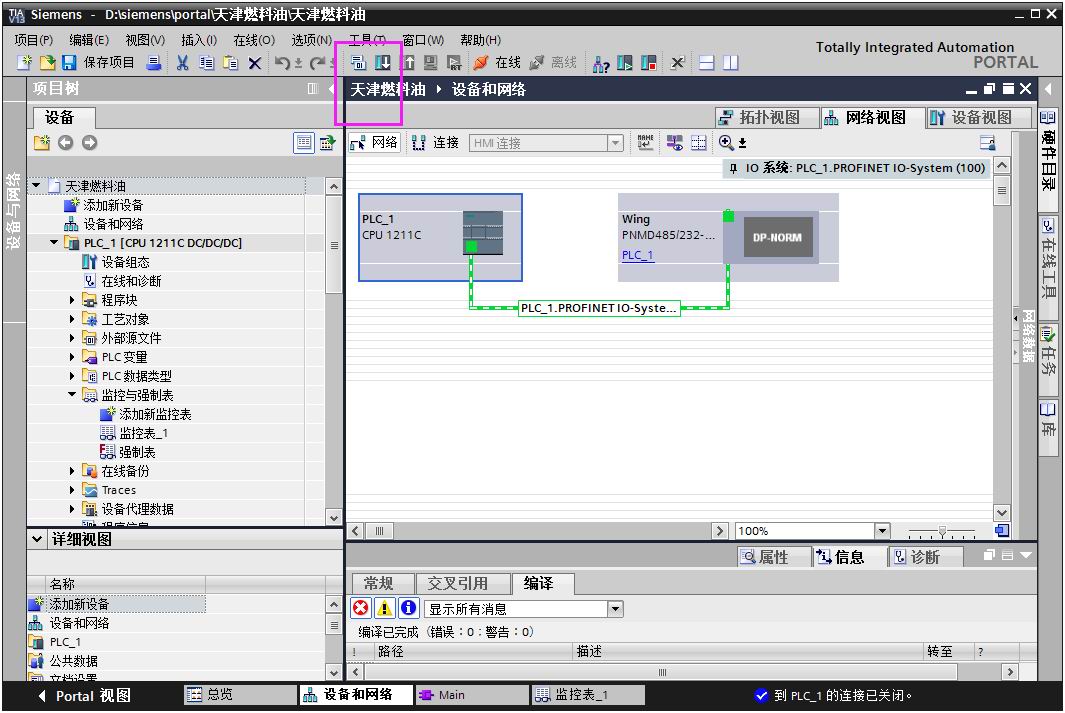Select 监控表_1 in project tree
1065x713 pixels.
click(x=143, y=433)
